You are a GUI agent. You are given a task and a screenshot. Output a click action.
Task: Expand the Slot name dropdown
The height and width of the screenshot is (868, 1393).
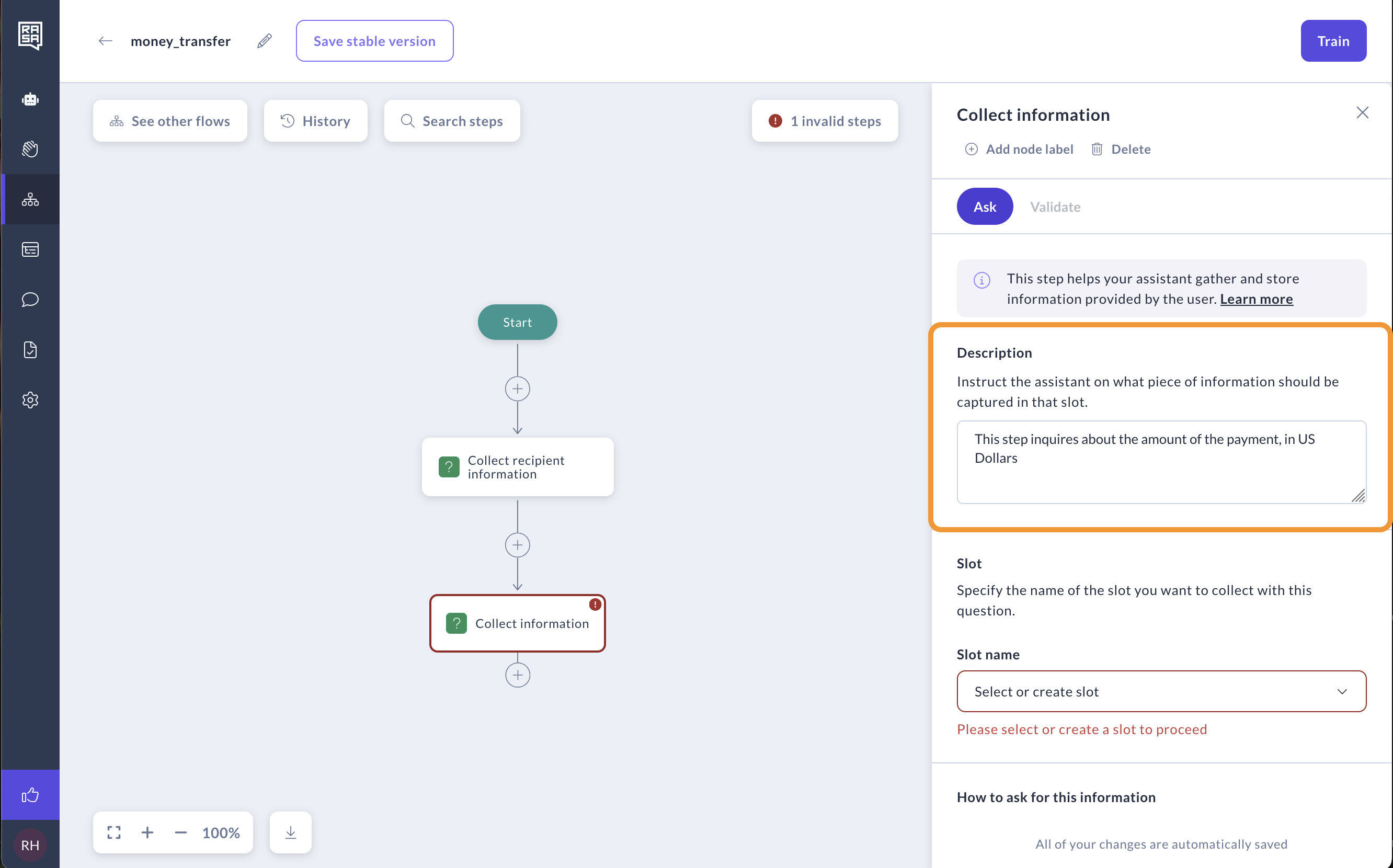tap(1160, 692)
